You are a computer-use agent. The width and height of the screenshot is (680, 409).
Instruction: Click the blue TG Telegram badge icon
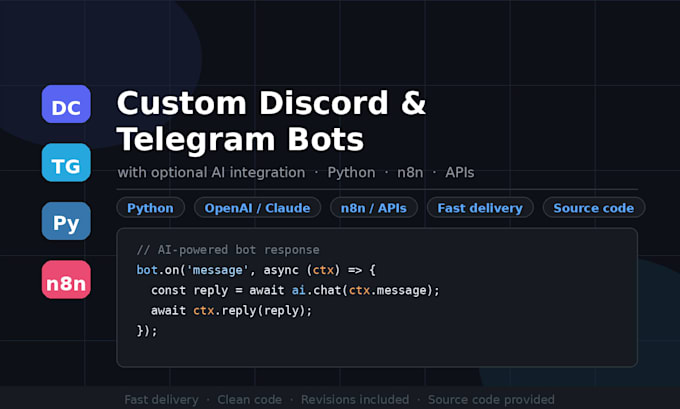coord(66,162)
